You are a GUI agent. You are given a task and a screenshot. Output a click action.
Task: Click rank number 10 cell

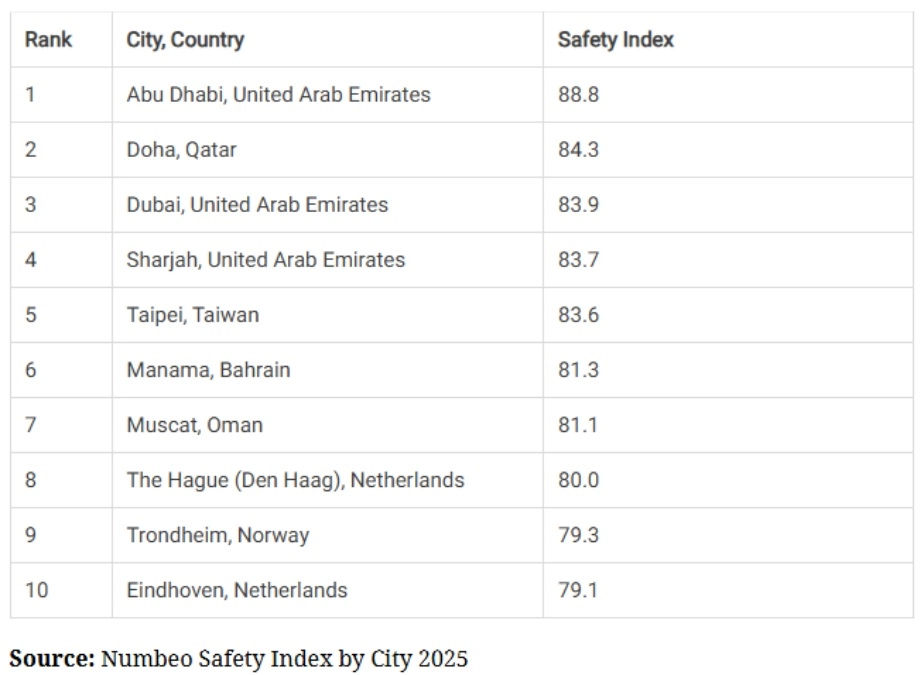coord(61,591)
